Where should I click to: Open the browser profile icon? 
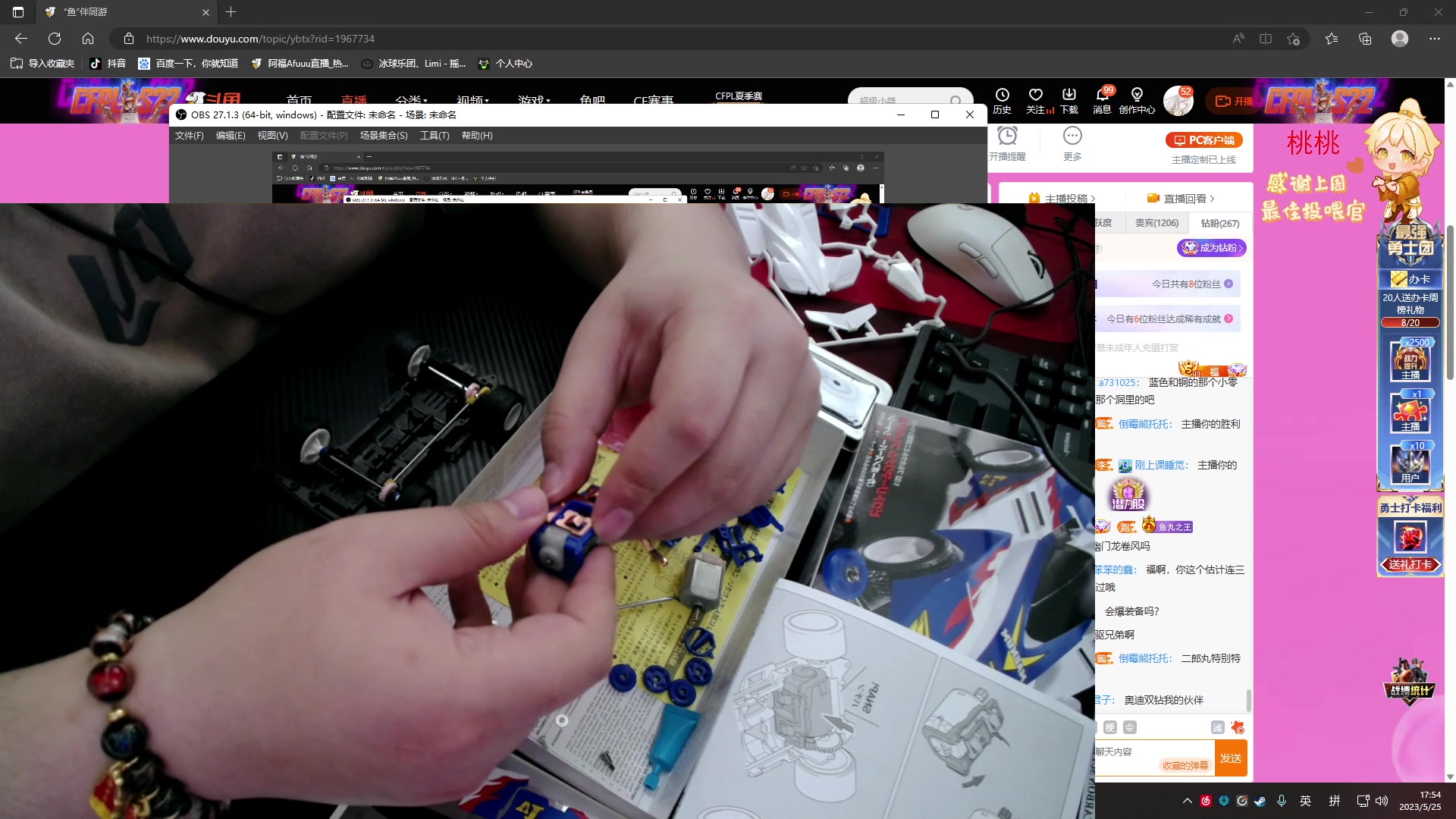[1400, 39]
